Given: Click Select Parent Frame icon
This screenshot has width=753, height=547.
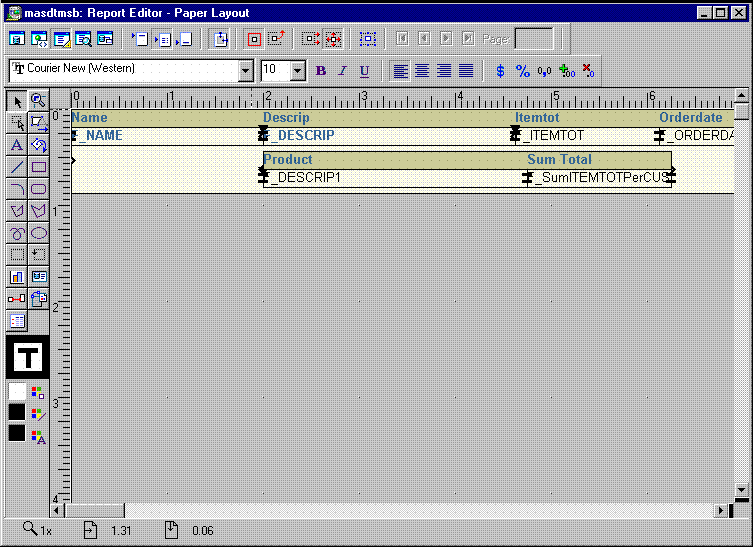Looking at the screenshot, I should pos(368,39).
